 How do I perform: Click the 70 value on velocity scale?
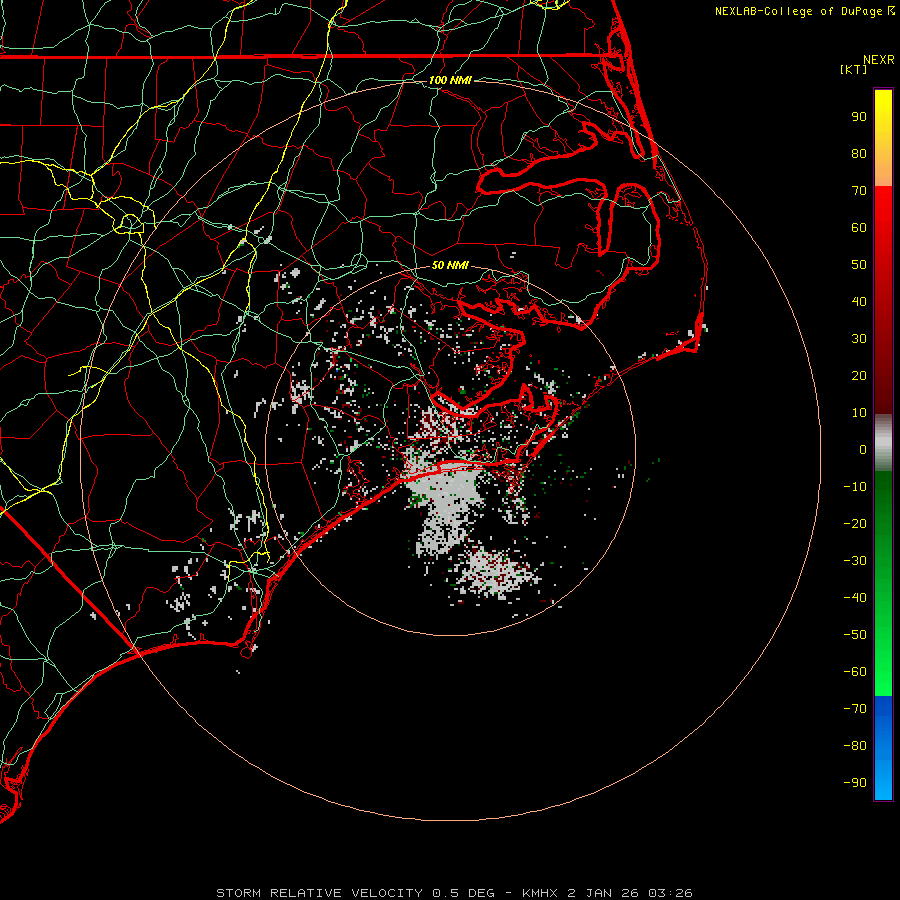859,191
